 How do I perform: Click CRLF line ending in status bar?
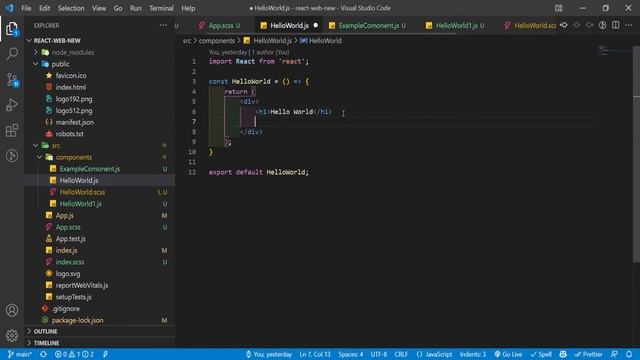click(x=401, y=354)
